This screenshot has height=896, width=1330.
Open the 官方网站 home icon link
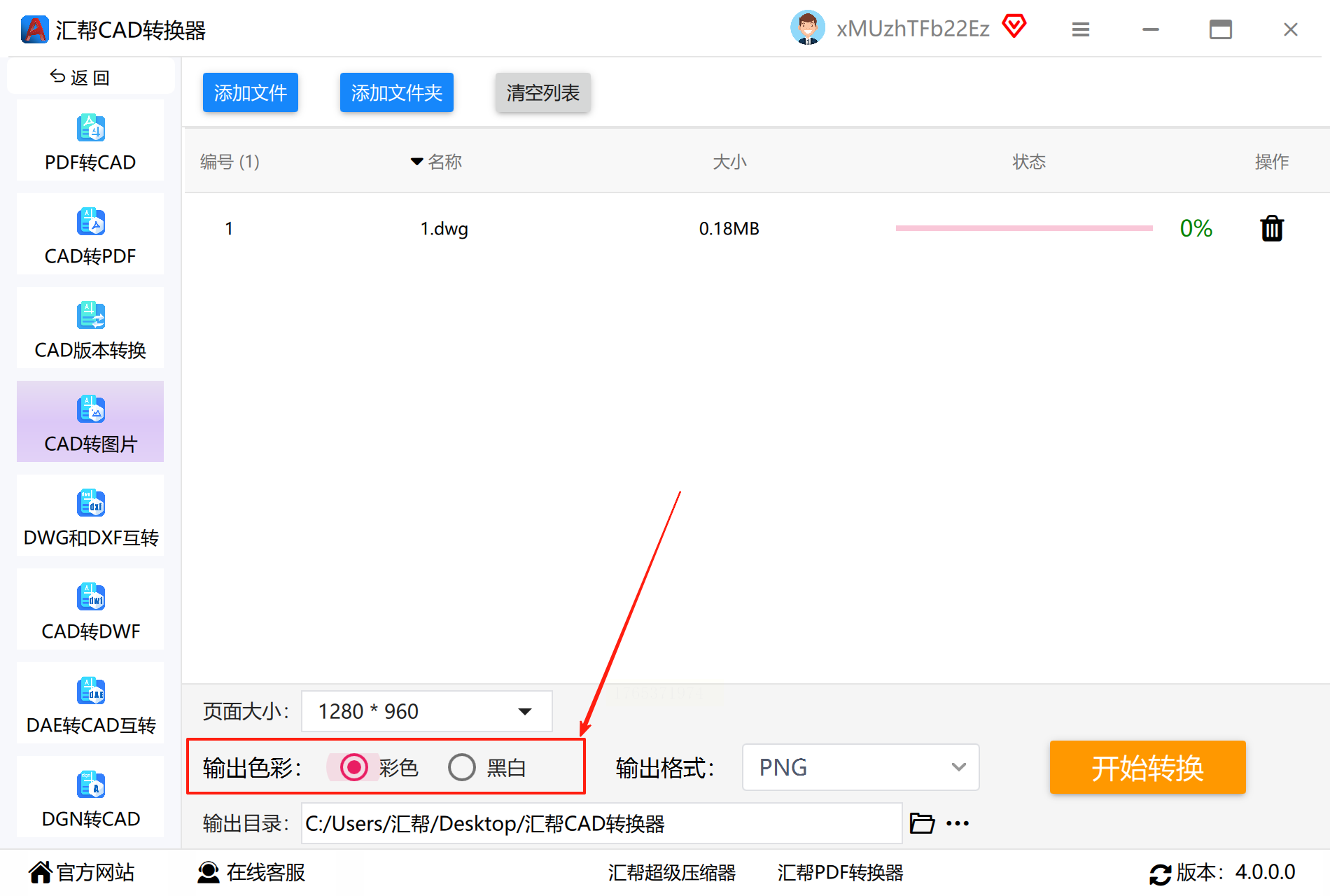(x=41, y=872)
